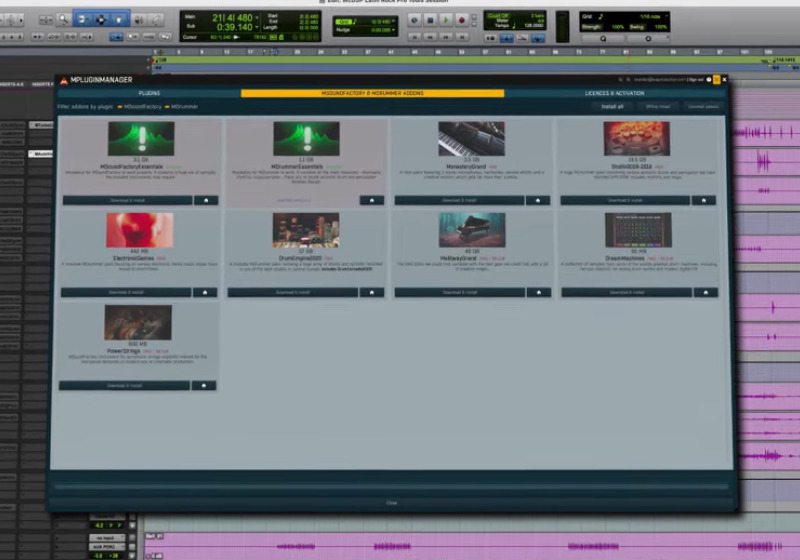Toggle Count Off in the MIDI controls
Viewport: 800px width, 560px height.
coord(498,16)
